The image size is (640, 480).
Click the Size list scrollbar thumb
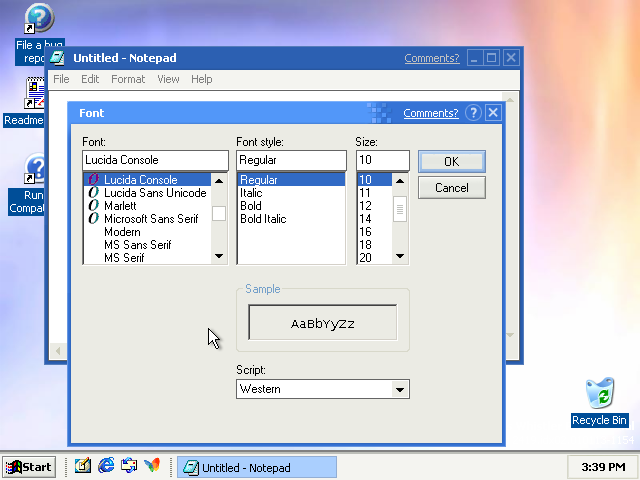point(400,209)
